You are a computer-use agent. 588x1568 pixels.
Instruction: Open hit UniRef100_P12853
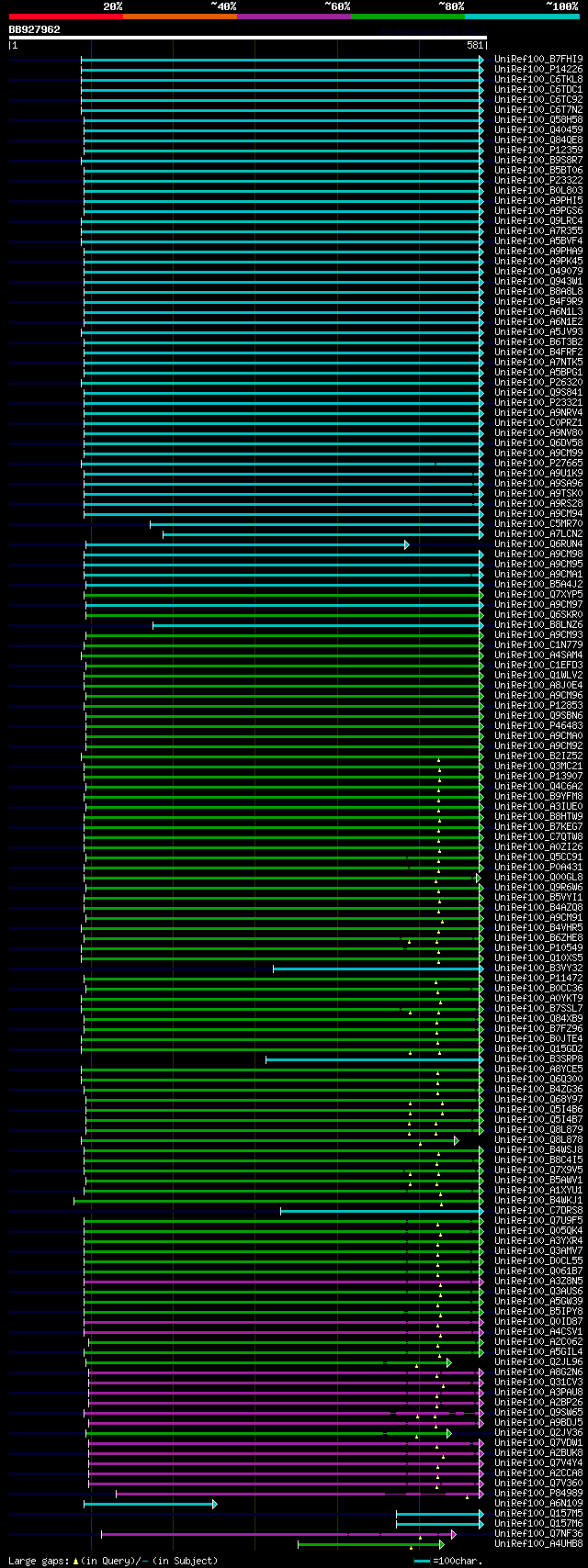coord(538,706)
